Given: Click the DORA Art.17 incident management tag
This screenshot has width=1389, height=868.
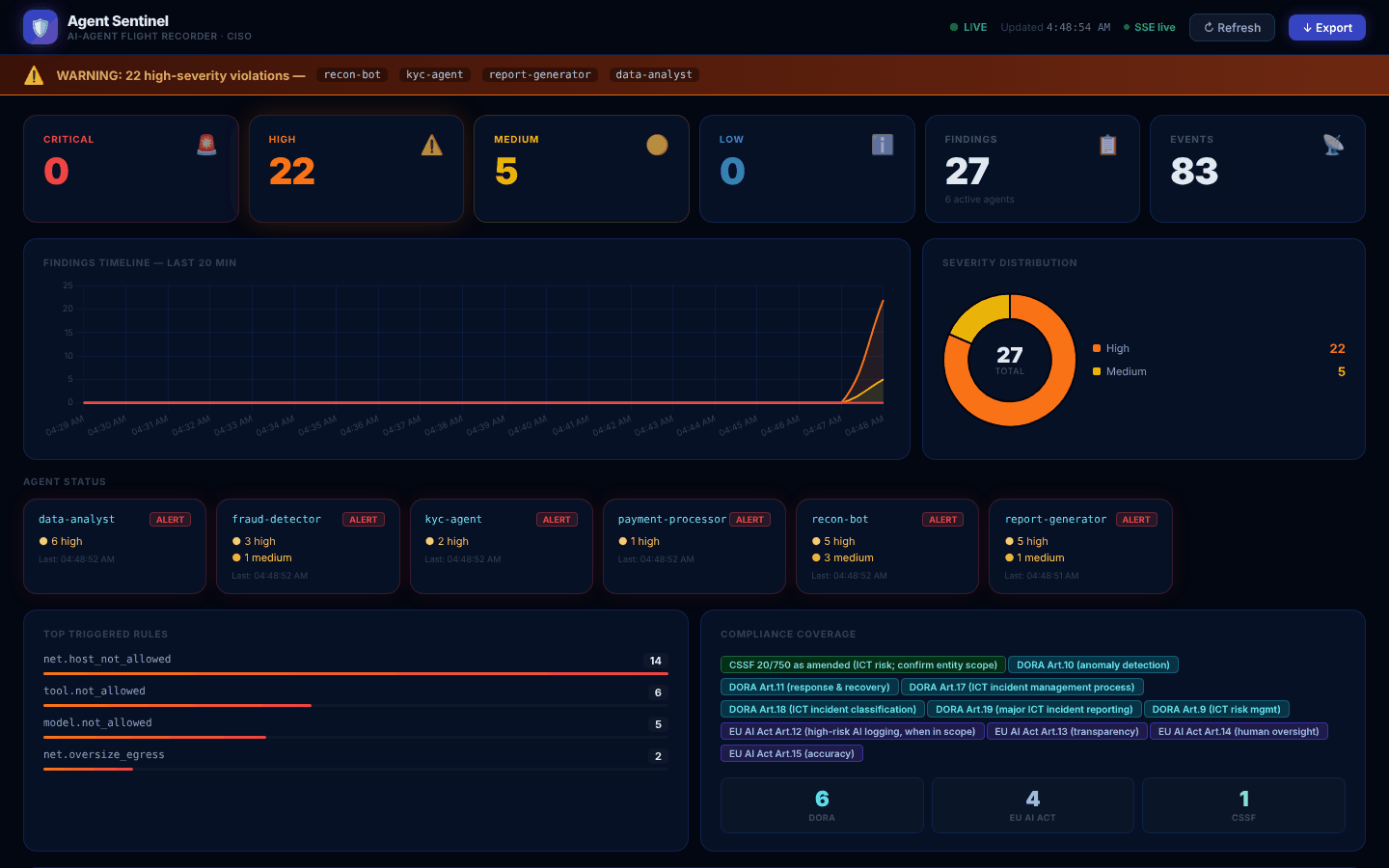Looking at the screenshot, I should pyautogui.click(x=1022, y=687).
